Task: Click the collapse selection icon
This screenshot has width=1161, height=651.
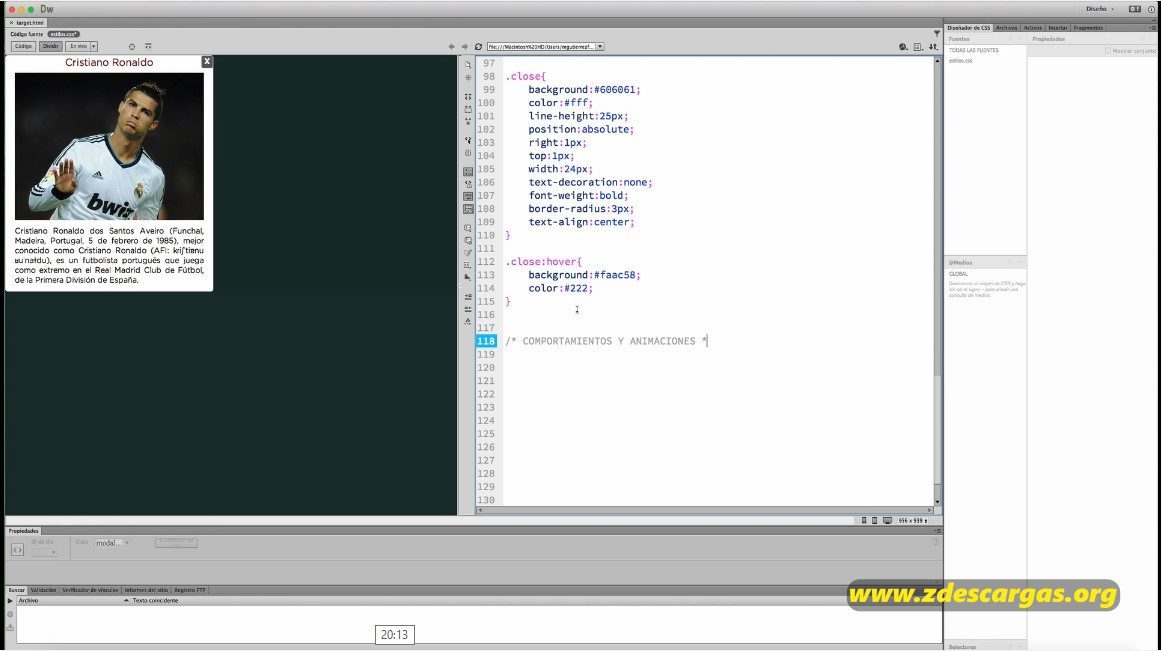Action: [x=468, y=109]
